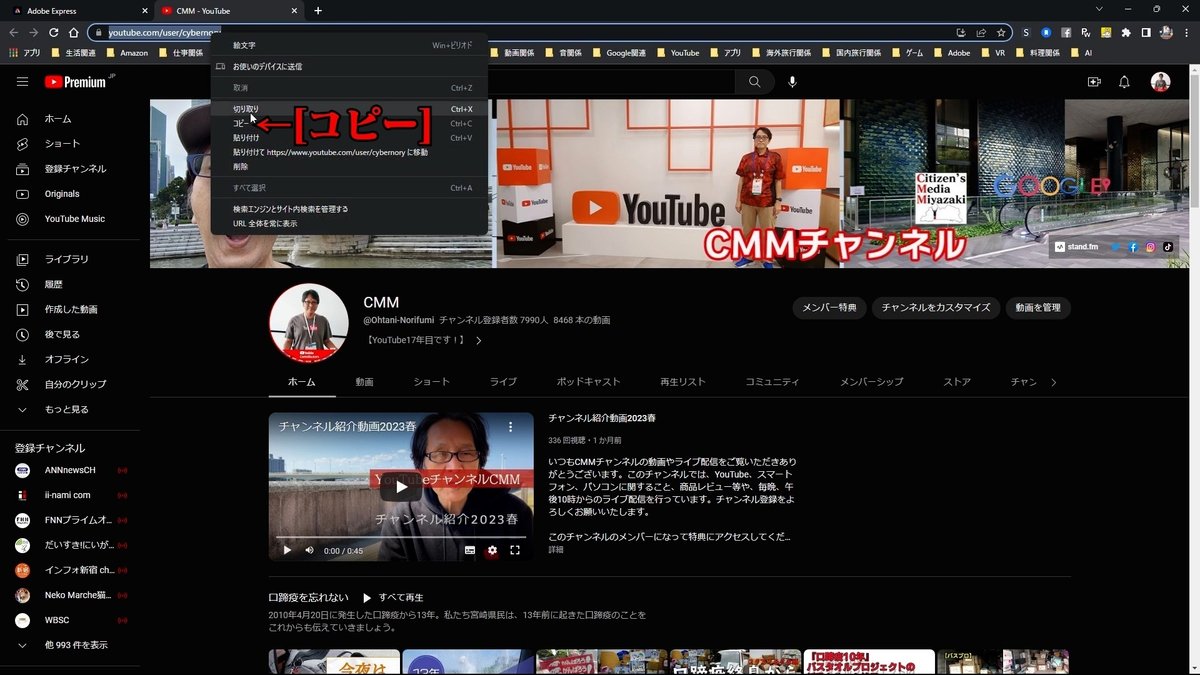The width and height of the screenshot is (1200, 675).
Task: Choose 切り取り in the context menu
Action: click(x=349, y=109)
